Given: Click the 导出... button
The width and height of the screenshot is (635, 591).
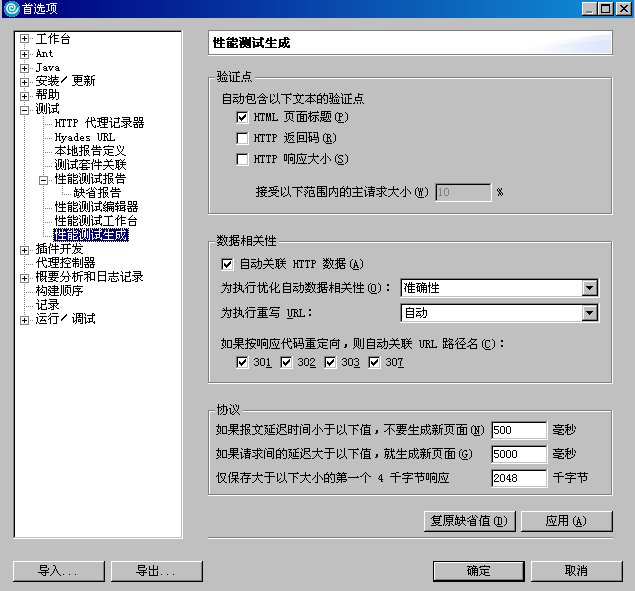Looking at the screenshot, I should tap(157, 571).
